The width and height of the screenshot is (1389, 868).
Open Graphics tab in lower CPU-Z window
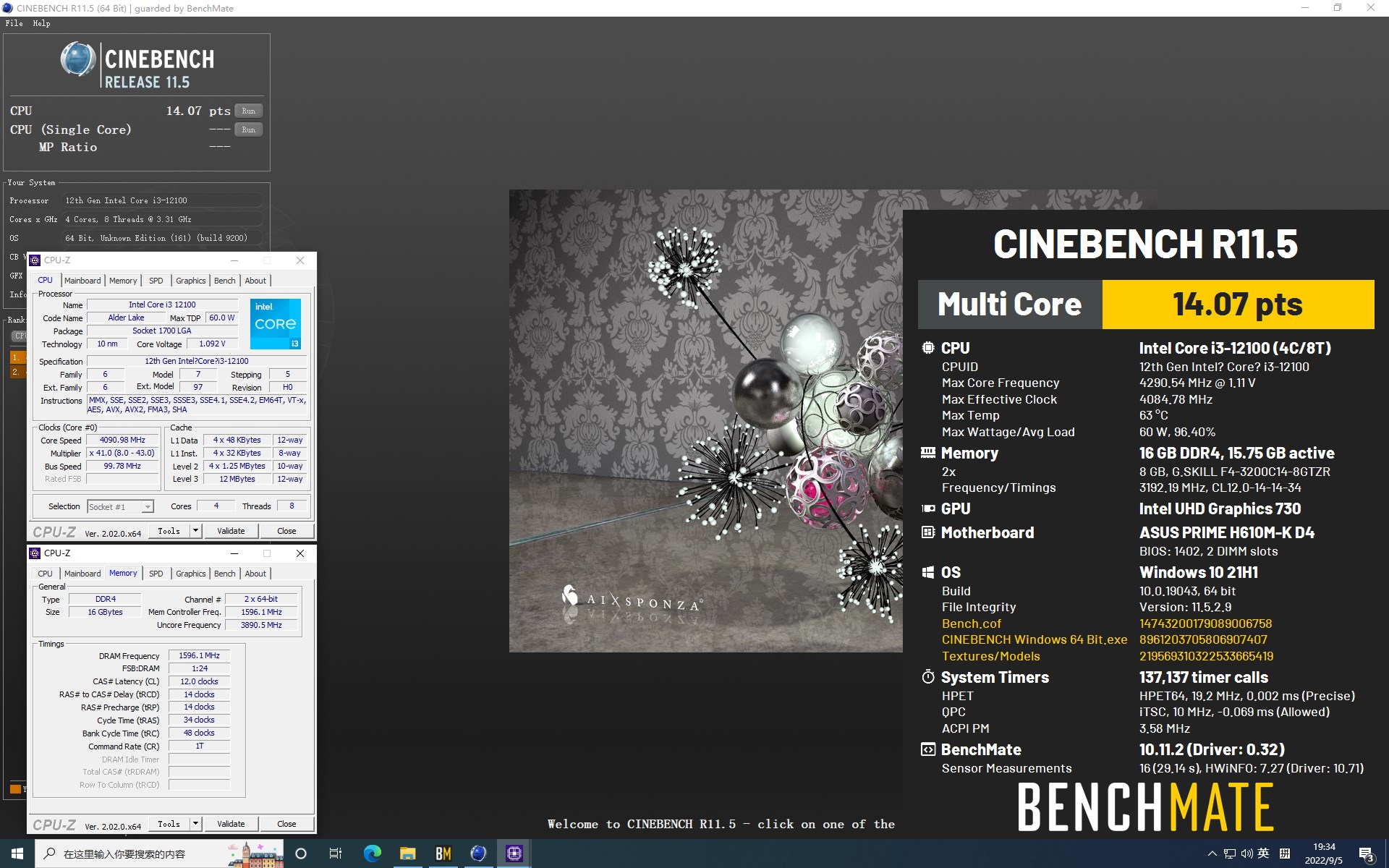[x=190, y=574]
